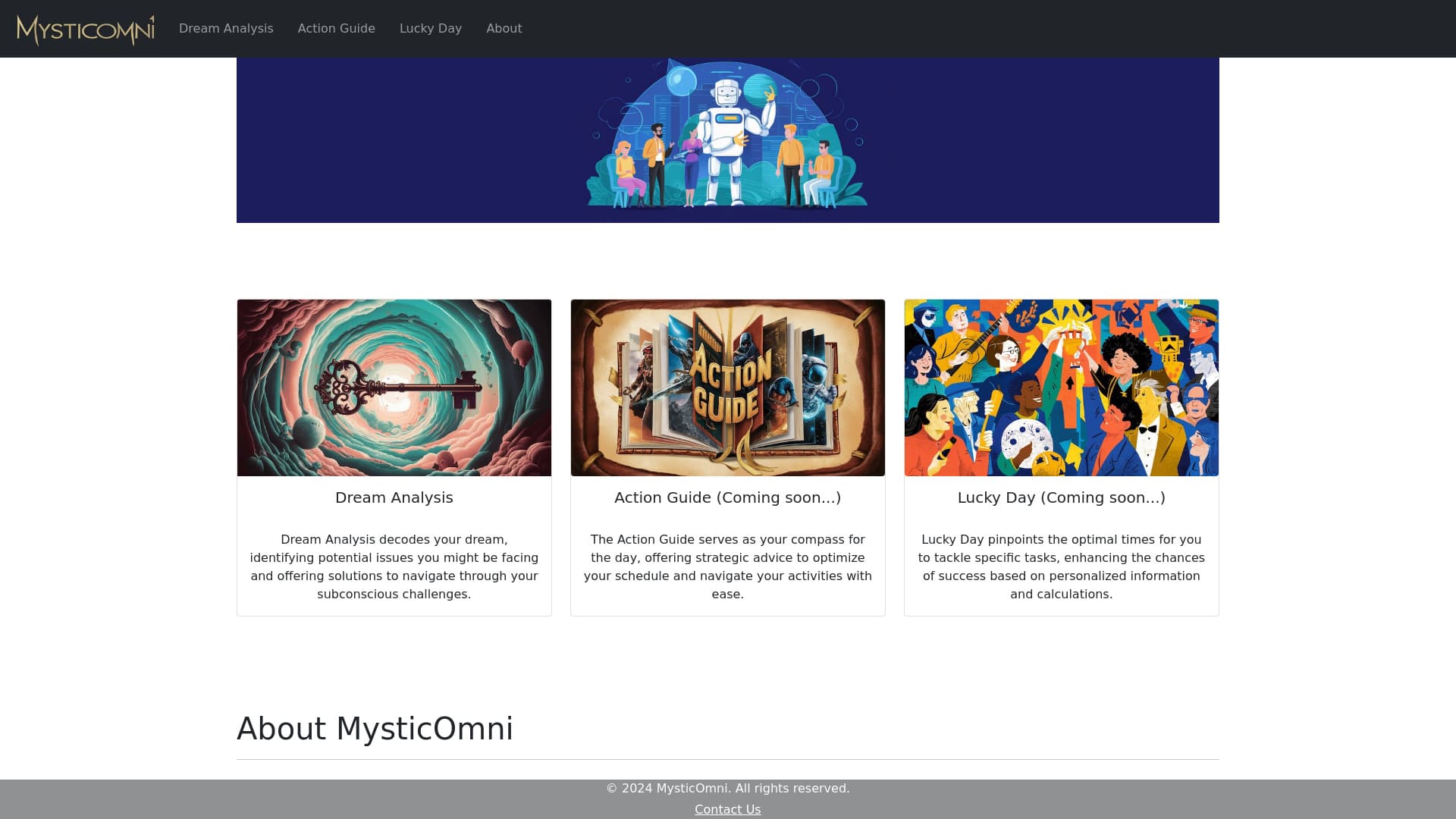
Task: Open the About page from the top menu
Action: coord(504,28)
